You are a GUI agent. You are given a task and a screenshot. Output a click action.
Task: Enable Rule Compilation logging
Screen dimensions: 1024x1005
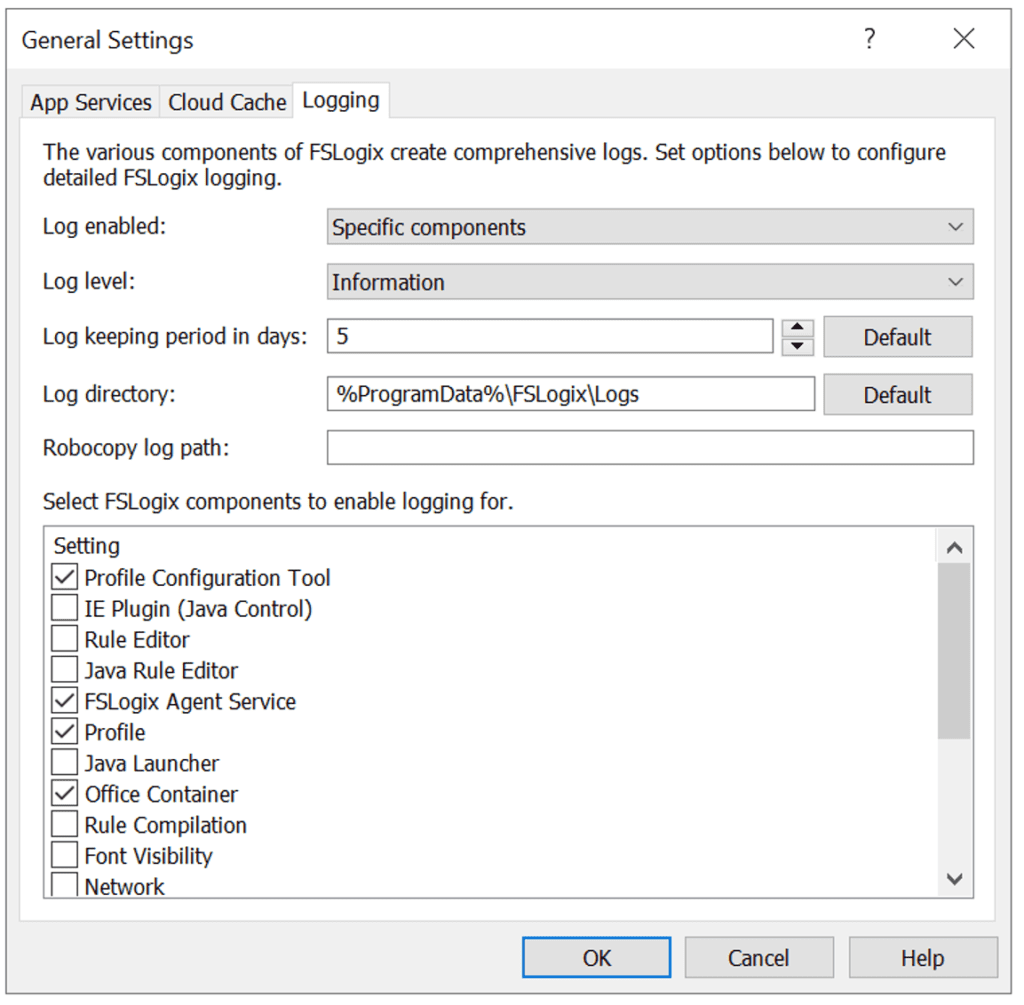point(64,824)
